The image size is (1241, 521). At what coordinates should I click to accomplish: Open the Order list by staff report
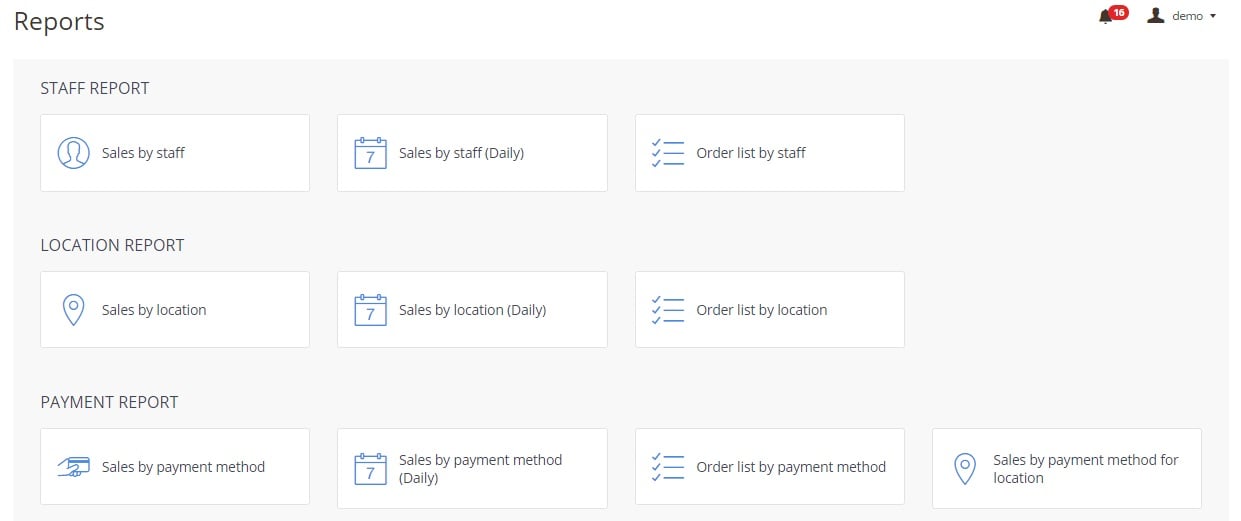click(x=770, y=153)
